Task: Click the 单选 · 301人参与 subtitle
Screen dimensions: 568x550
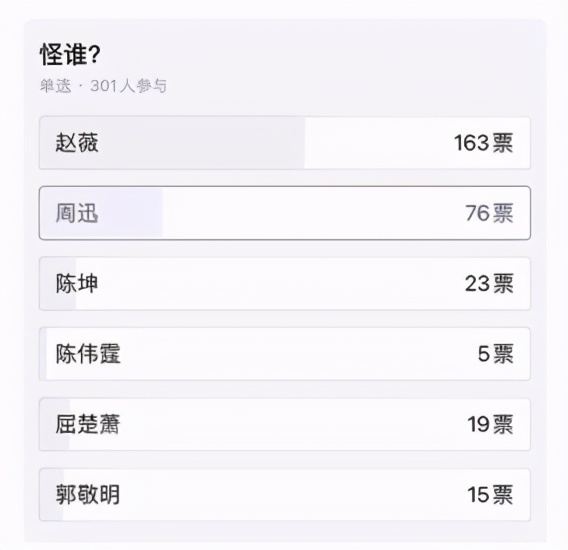Action: click(x=103, y=86)
